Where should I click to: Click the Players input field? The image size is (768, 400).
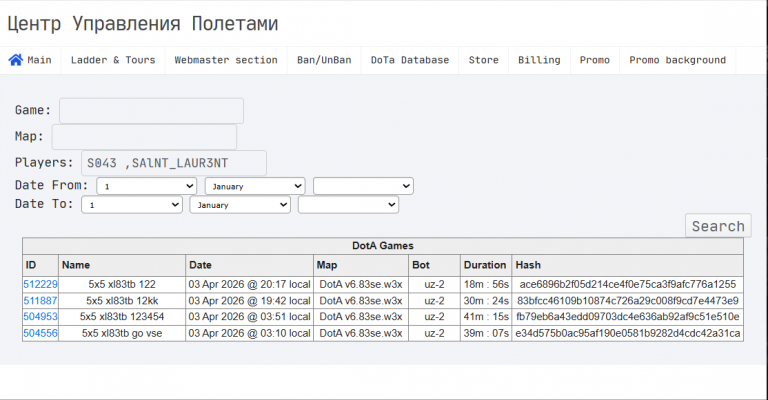pos(174,163)
